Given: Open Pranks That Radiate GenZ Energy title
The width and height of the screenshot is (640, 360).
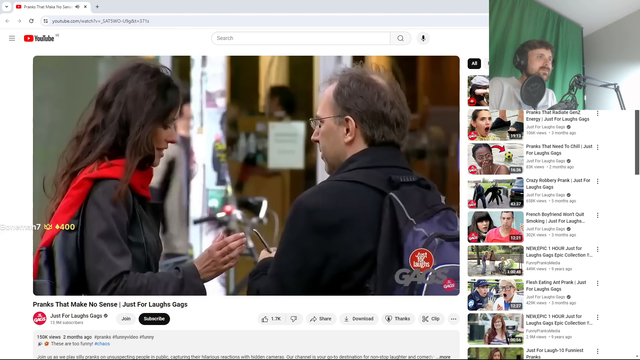Looking at the screenshot, I should pos(558,116).
